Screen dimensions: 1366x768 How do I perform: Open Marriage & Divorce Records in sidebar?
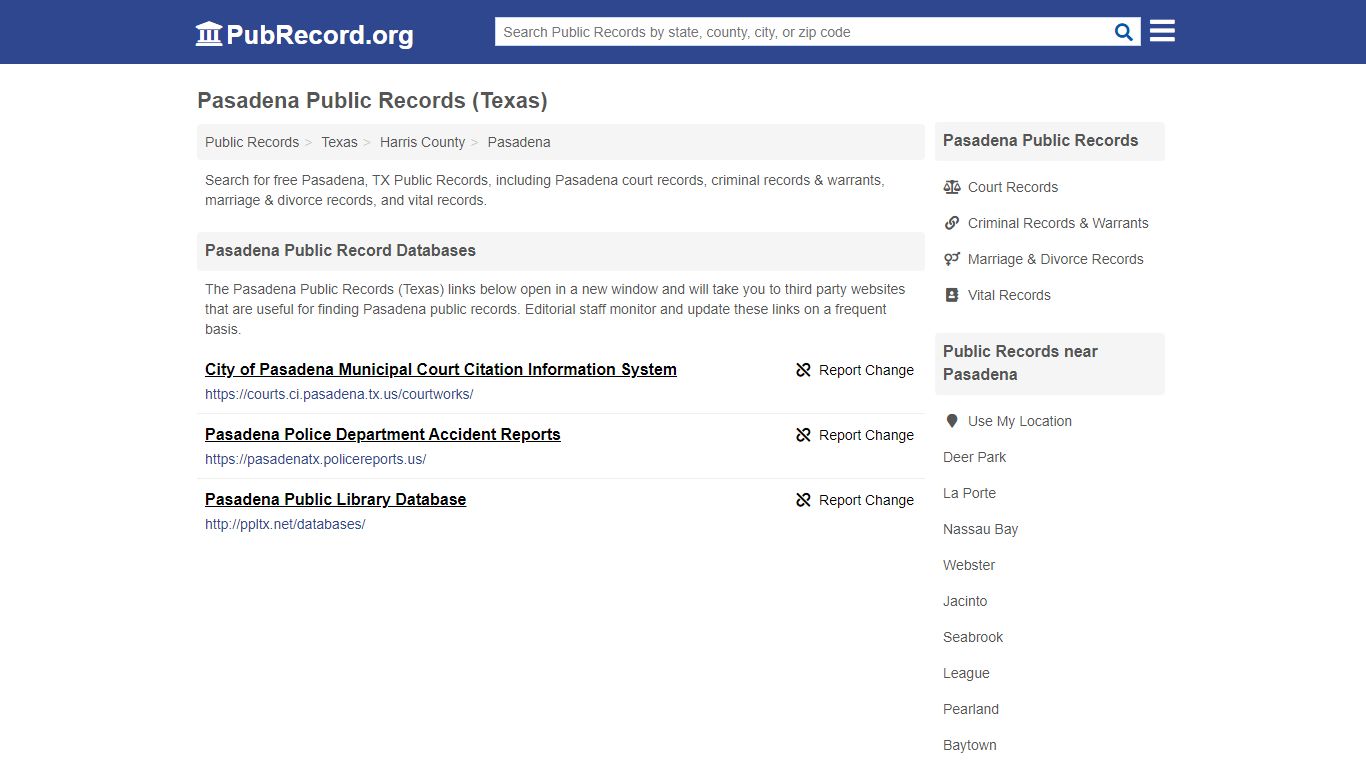[x=1056, y=259]
